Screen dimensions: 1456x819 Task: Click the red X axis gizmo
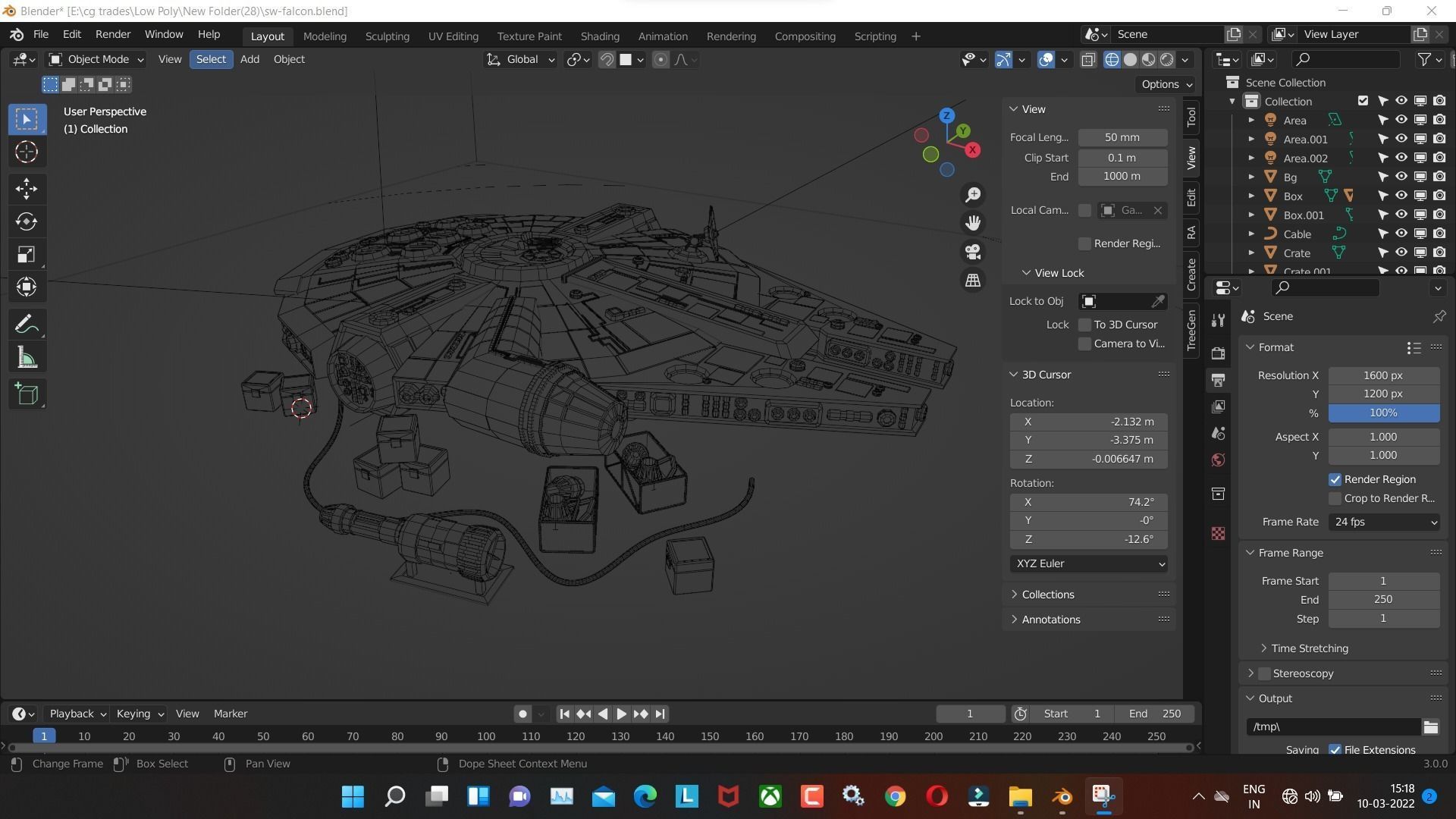(972, 149)
